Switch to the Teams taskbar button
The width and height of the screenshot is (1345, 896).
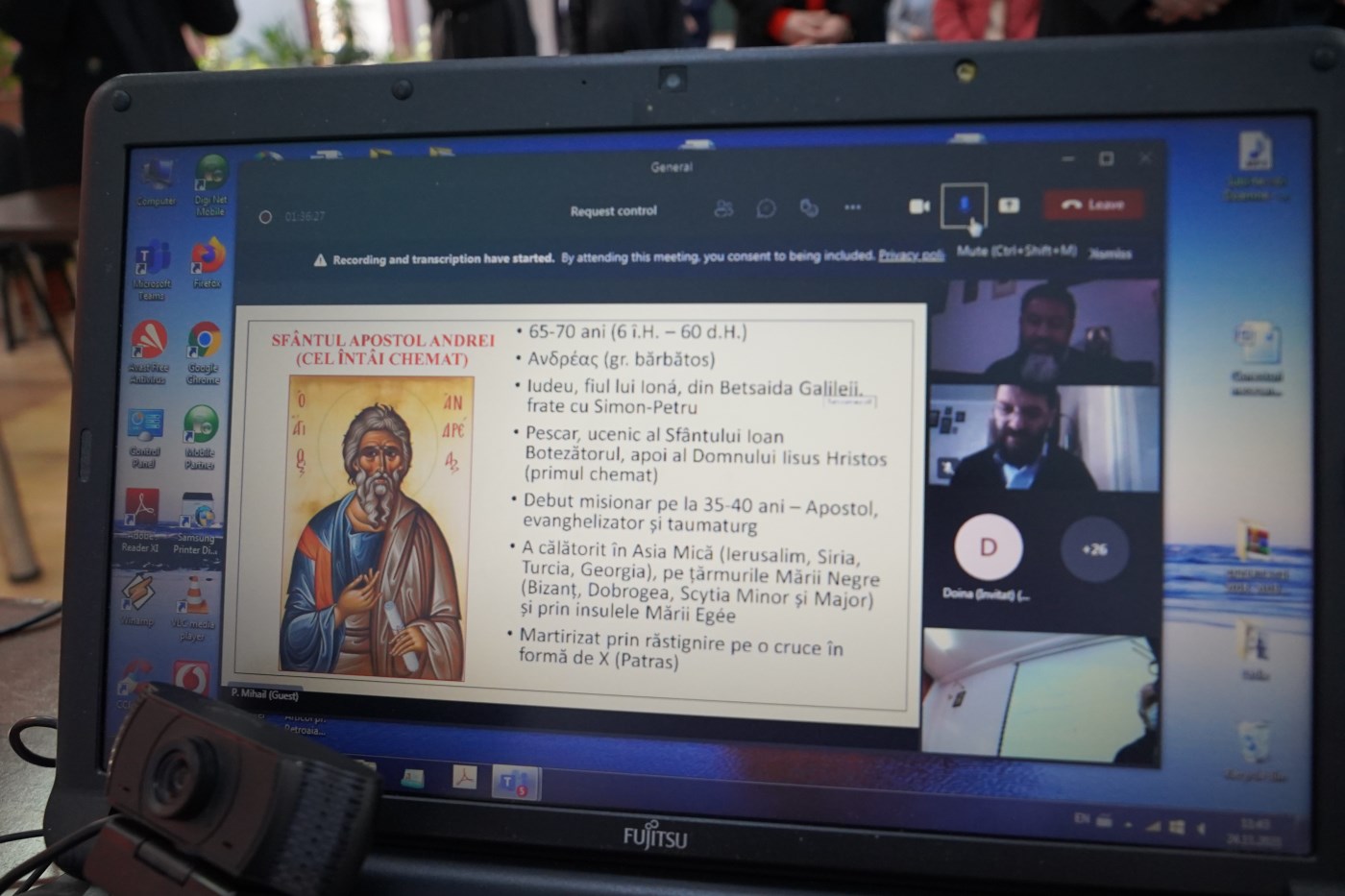(x=516, y=783)
